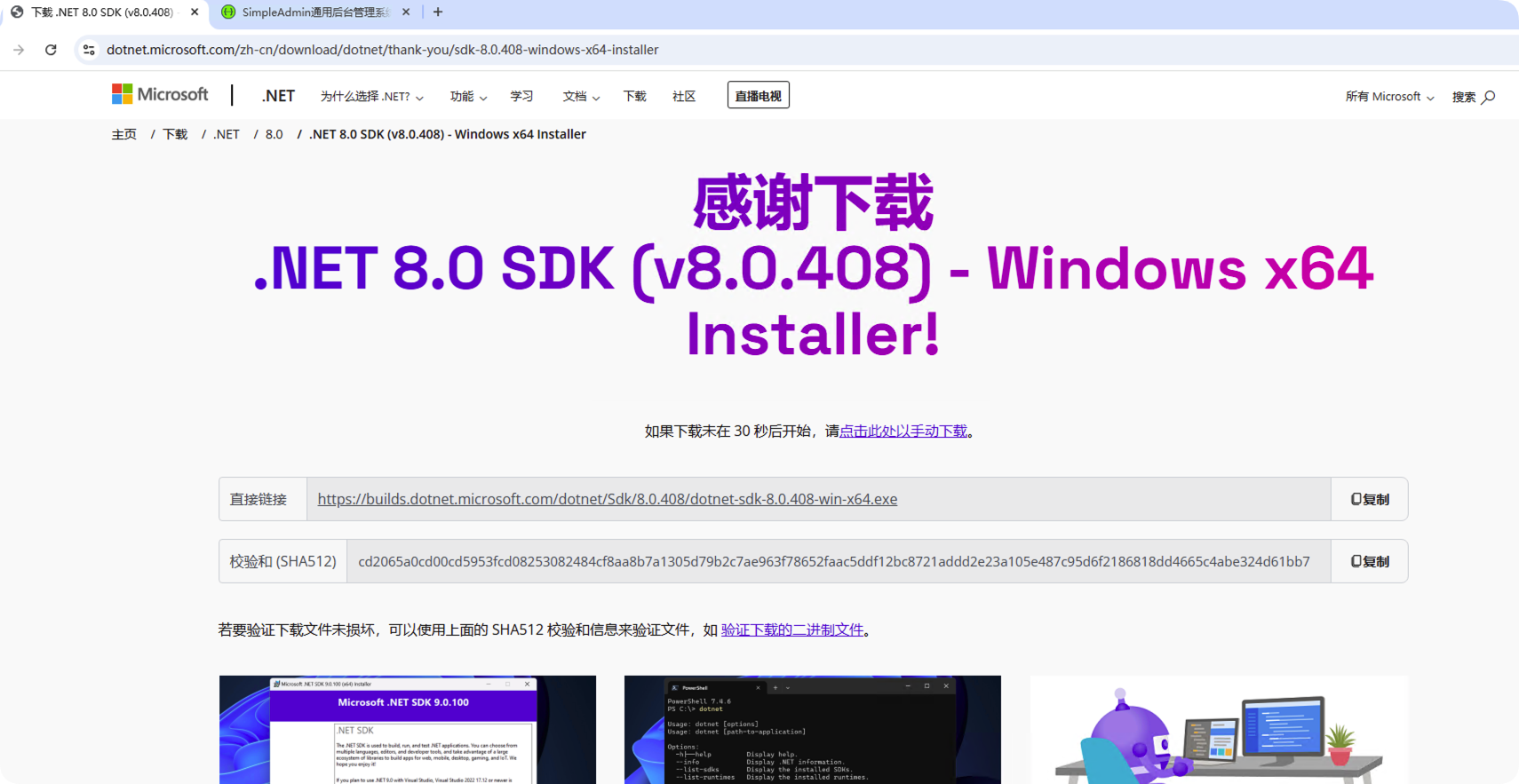Open the 学习 menu item
Viewport: 1519px width, 784px height.
coord(521,96)
